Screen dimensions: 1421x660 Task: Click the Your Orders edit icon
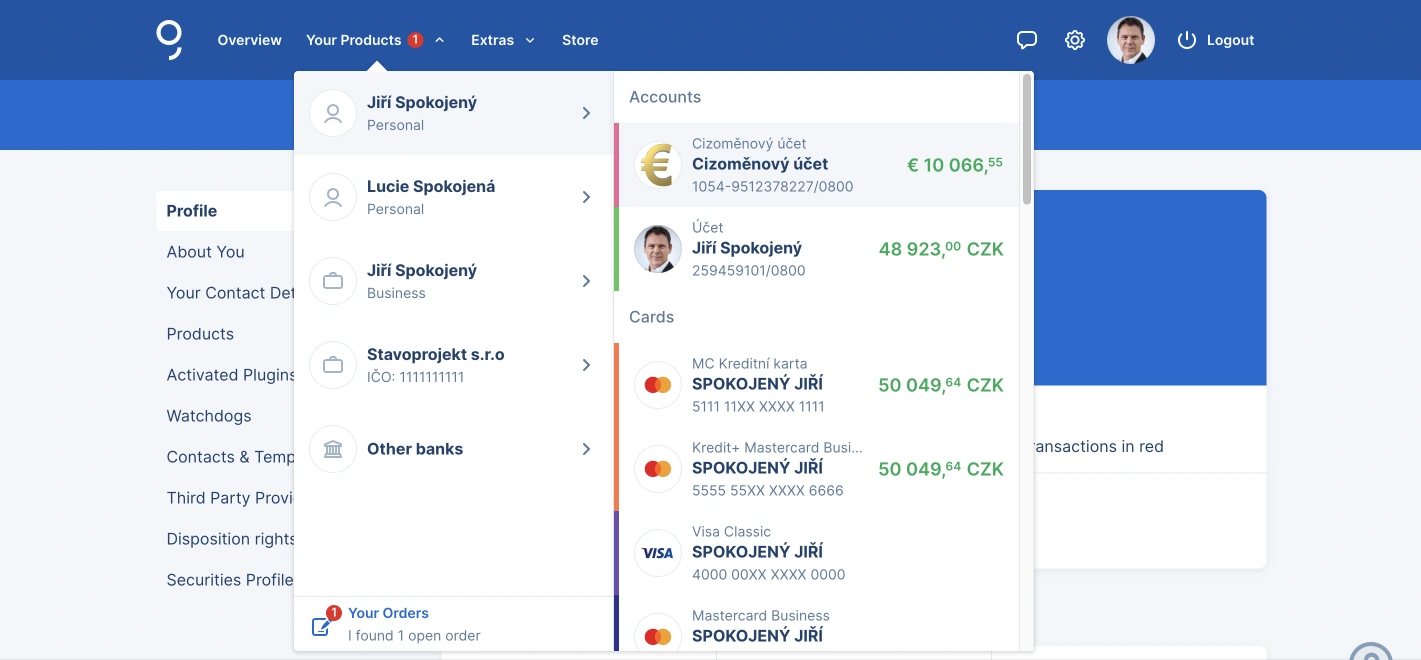[322, 626]
